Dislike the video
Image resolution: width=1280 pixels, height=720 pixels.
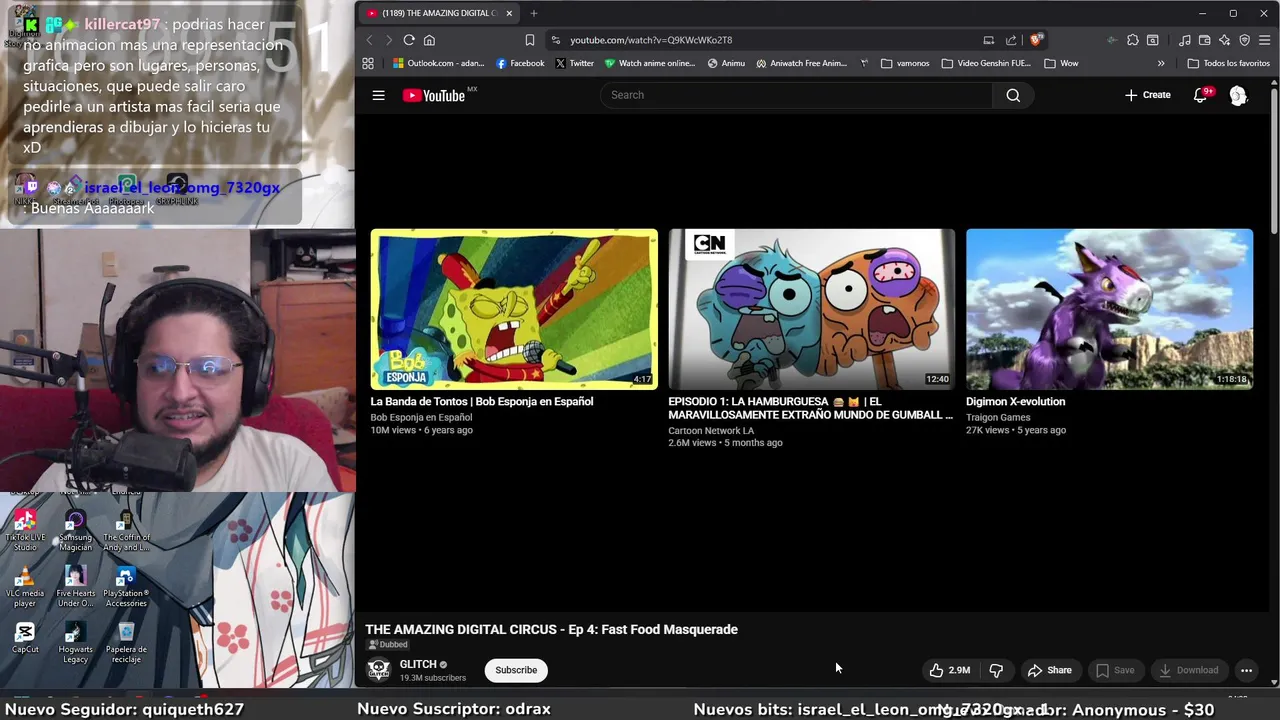[996, 670]
